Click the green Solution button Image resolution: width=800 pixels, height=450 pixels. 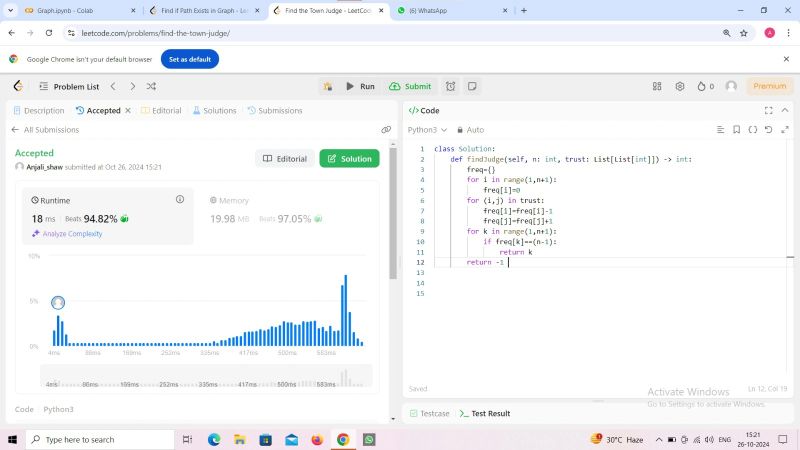click(349, 159)
